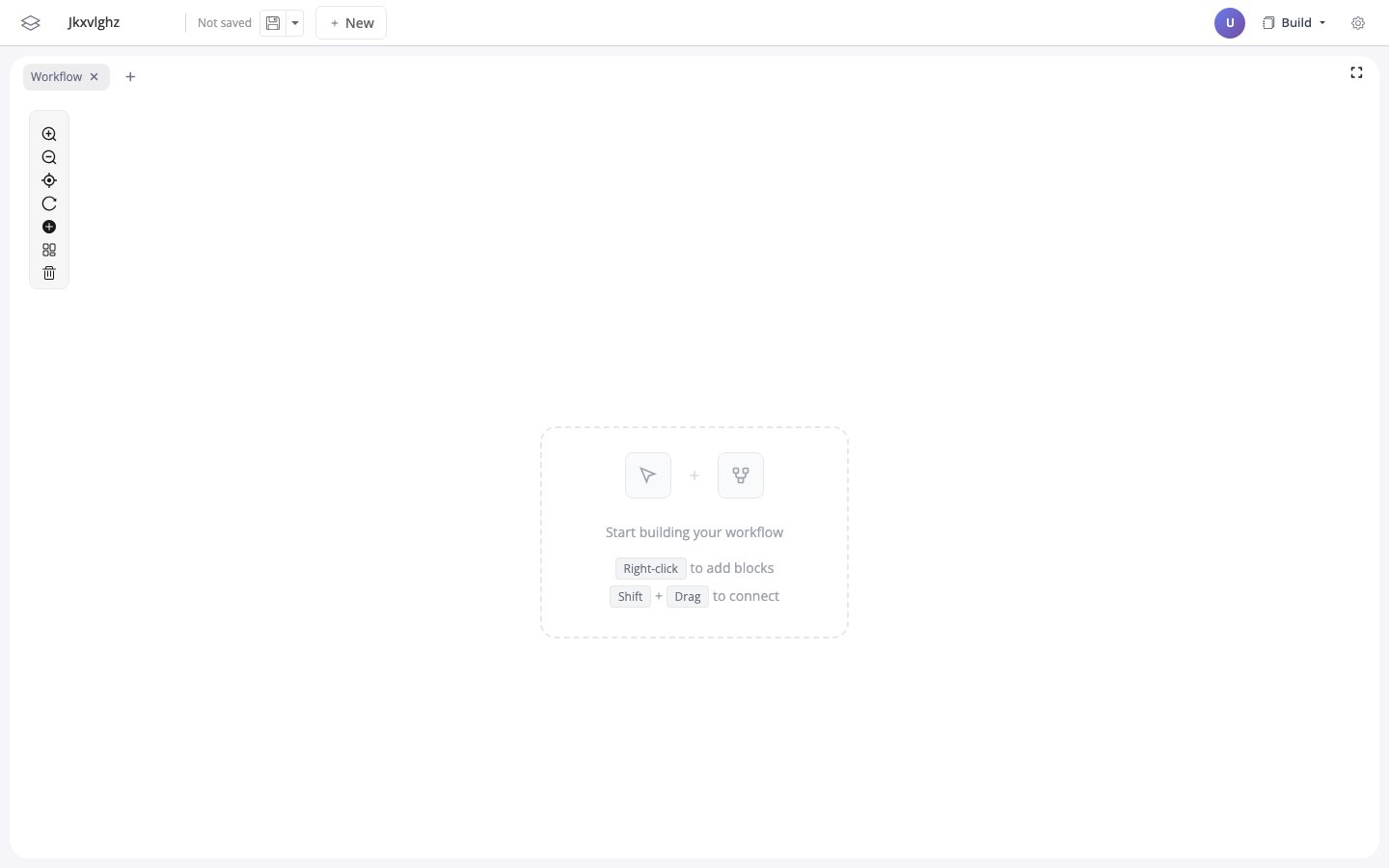Close the Workflow tab
The image size is (1389, 868).
pos(94,77)
